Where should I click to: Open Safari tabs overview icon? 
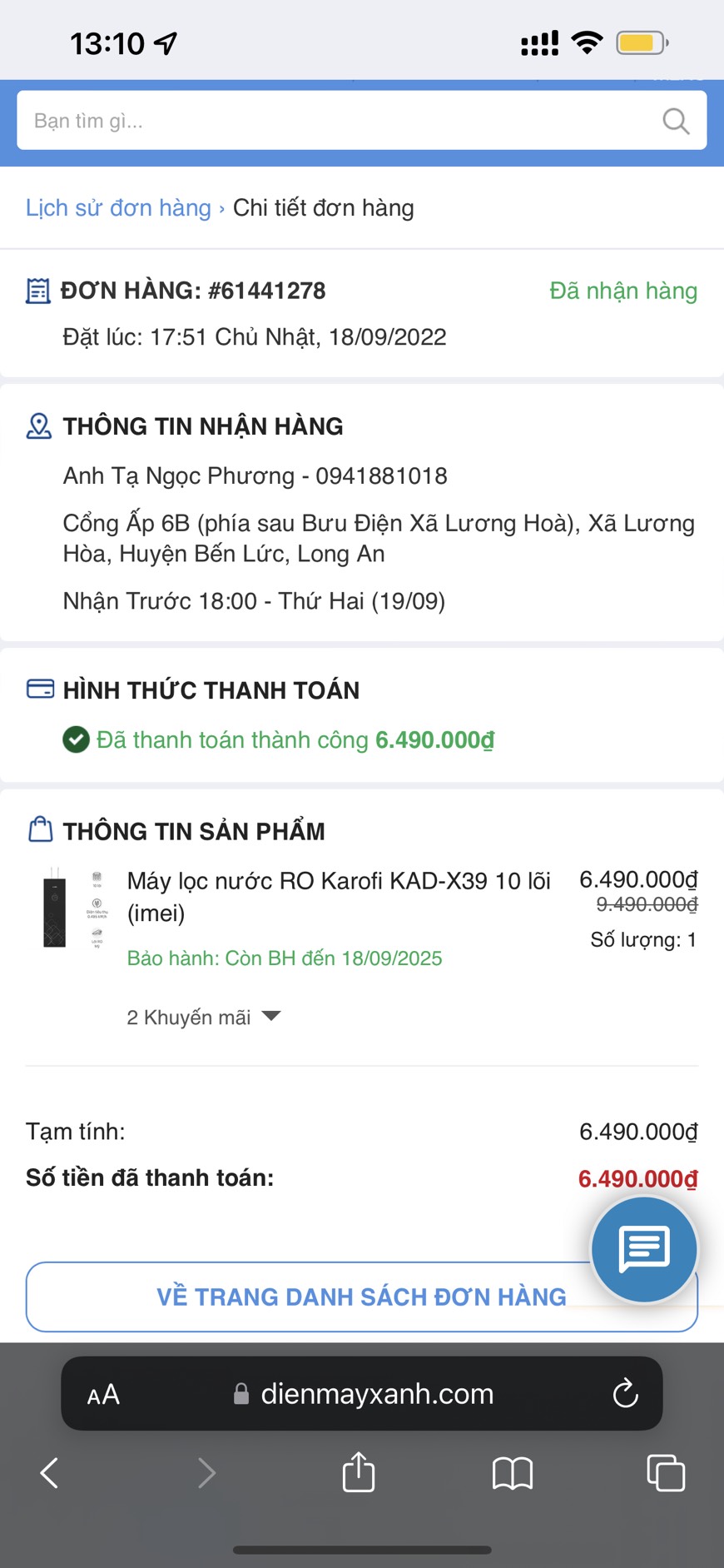666,1473
